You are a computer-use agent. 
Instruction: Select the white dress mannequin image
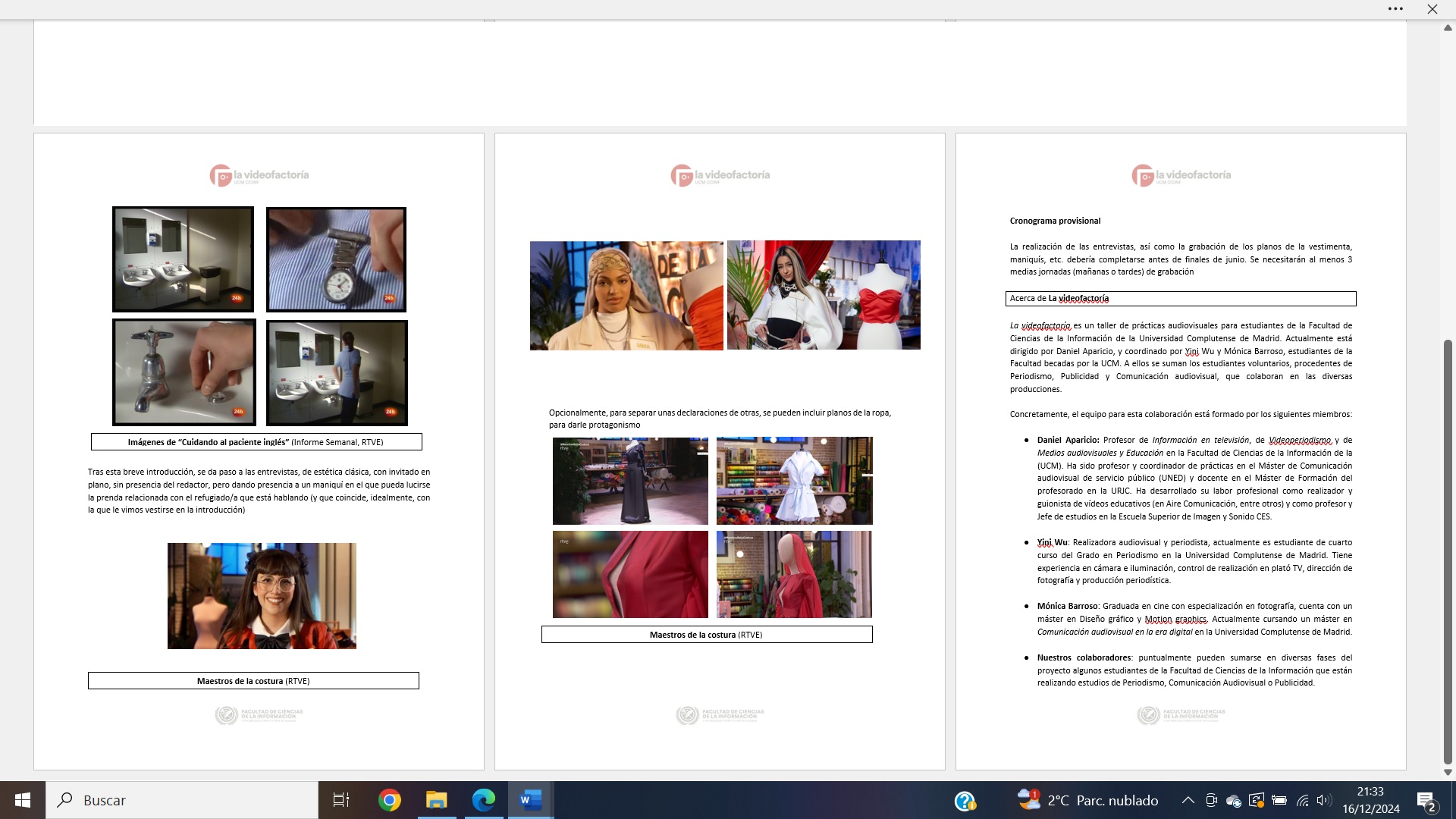click(x=795, y=481)
